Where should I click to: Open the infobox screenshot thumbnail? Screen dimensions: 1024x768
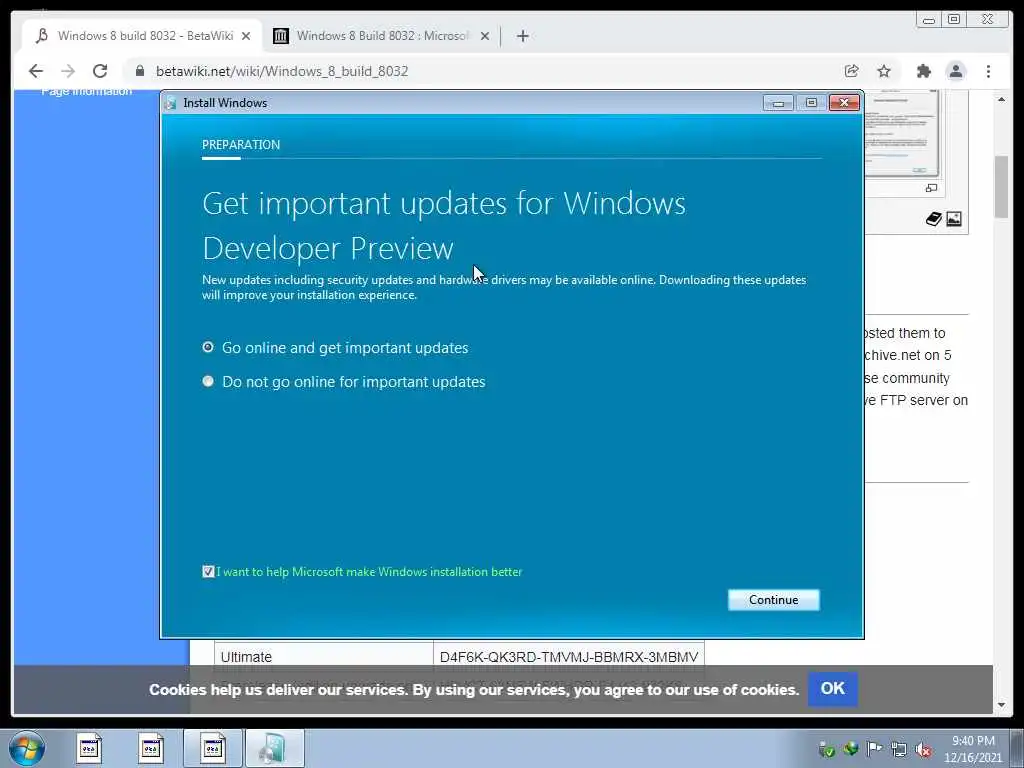(x=902, y=134)
